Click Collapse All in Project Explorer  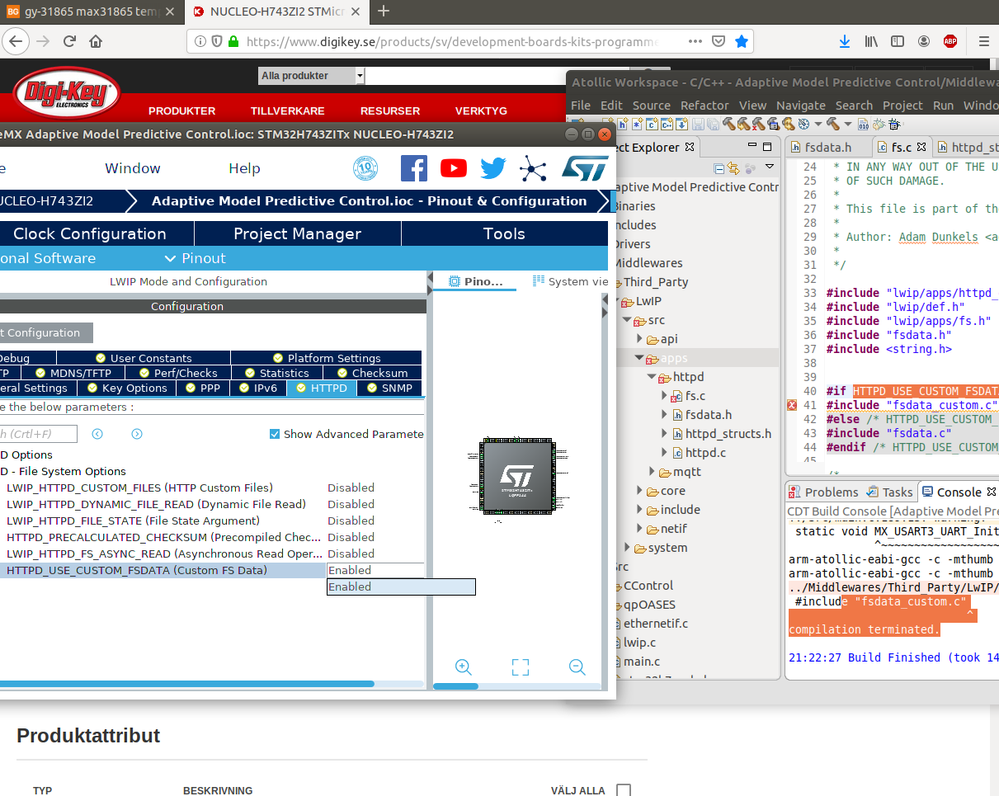pos(719,168)
